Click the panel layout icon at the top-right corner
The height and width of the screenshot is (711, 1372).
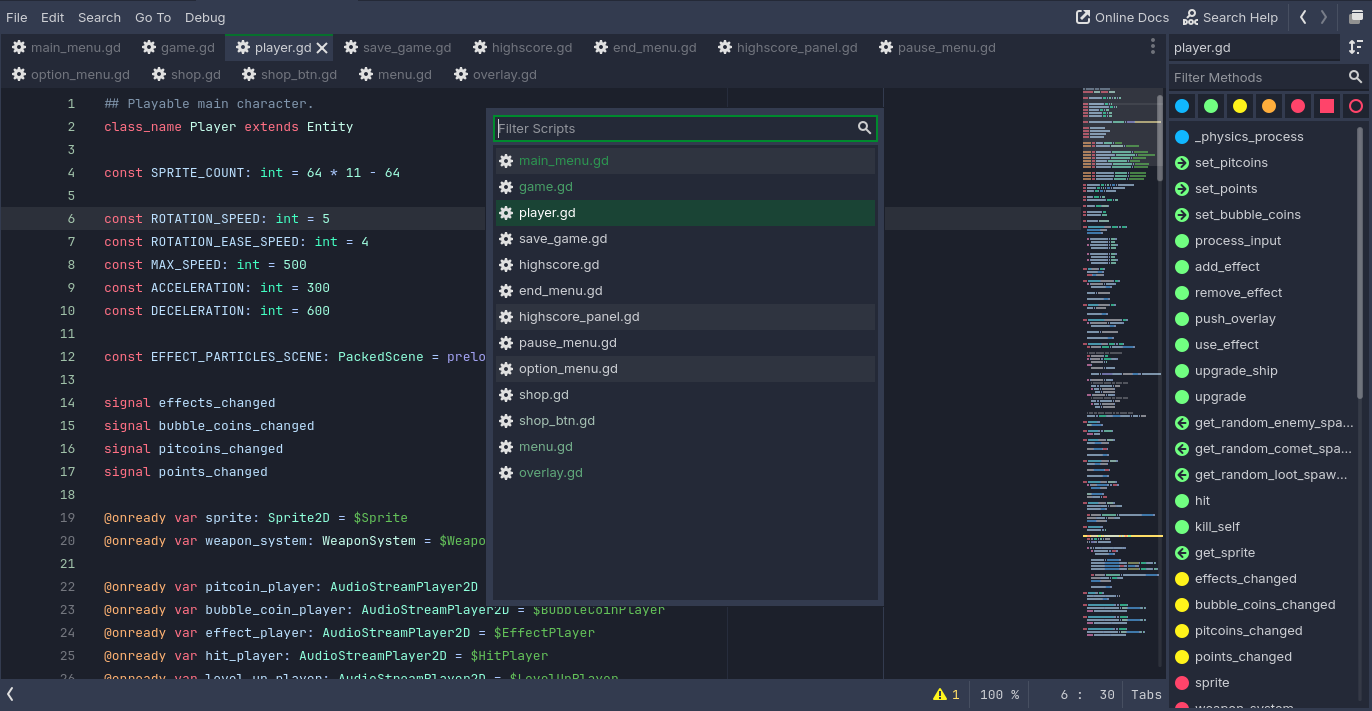point(1356,17)
